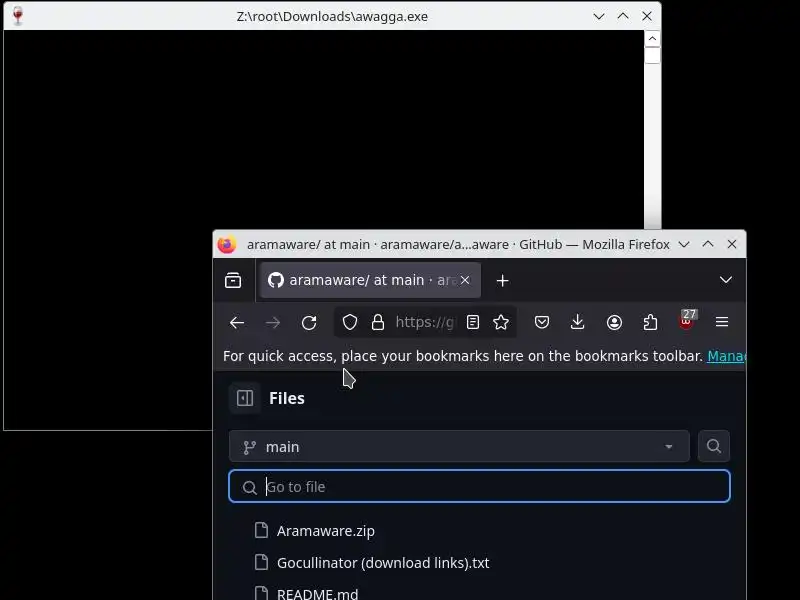800x600 pixels.
Task: Focus the Go to file search field
Action: [x=480, y=487]
